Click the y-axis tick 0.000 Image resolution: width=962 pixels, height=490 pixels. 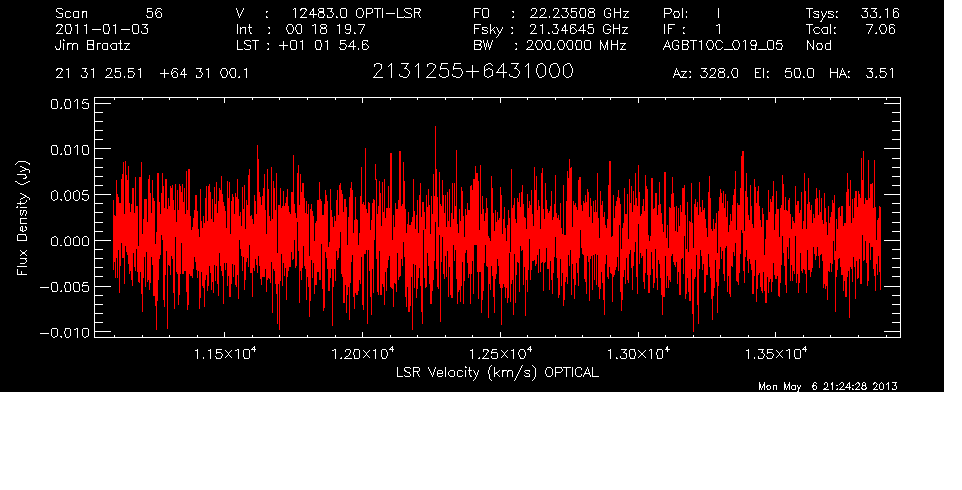pos(69,241)
